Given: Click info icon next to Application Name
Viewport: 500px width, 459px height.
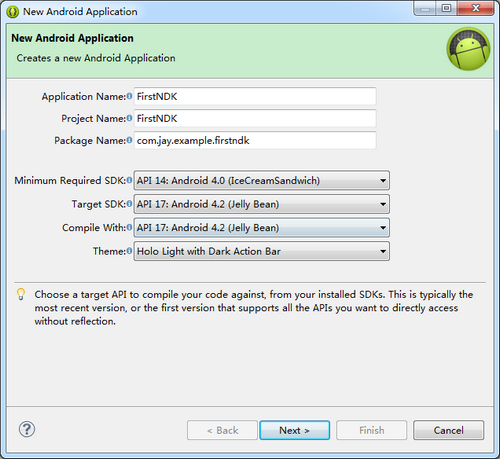Looking at the screenshot, I should click(x=129, y=96).
